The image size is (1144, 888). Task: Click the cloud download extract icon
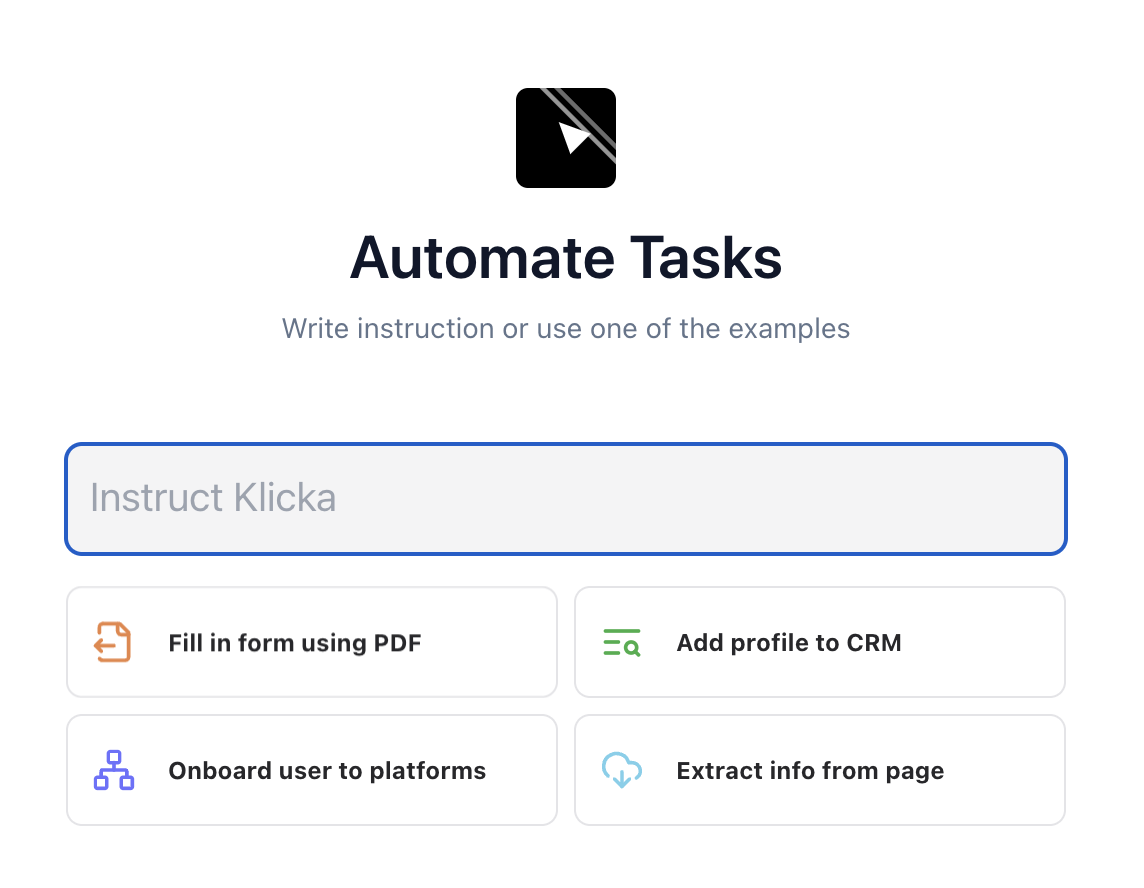(622, 770)
